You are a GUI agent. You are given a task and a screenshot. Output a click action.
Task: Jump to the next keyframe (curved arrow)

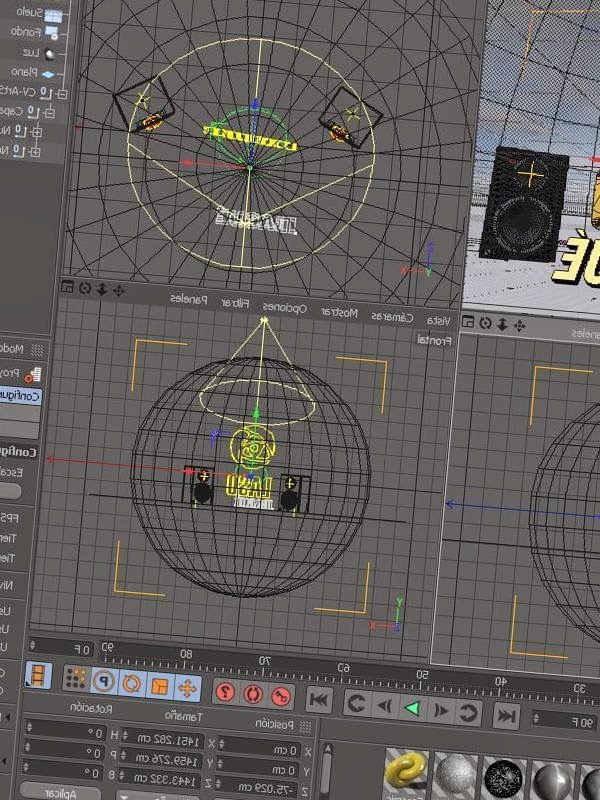(356, 704)
